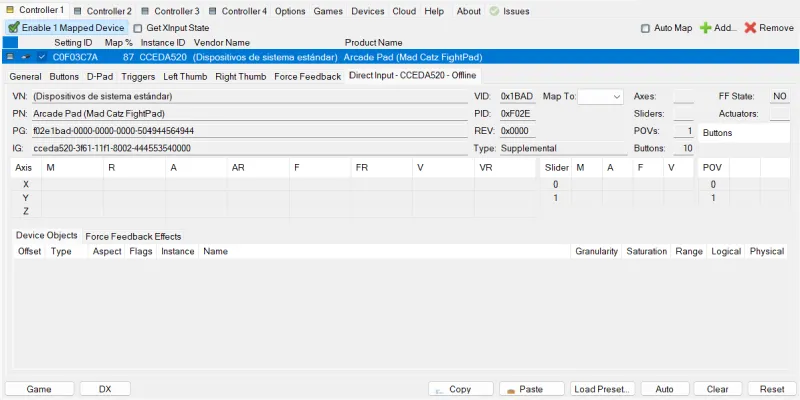Click the Auto button
This screenshot has width=800, height=400.
(x=664, y=389)
